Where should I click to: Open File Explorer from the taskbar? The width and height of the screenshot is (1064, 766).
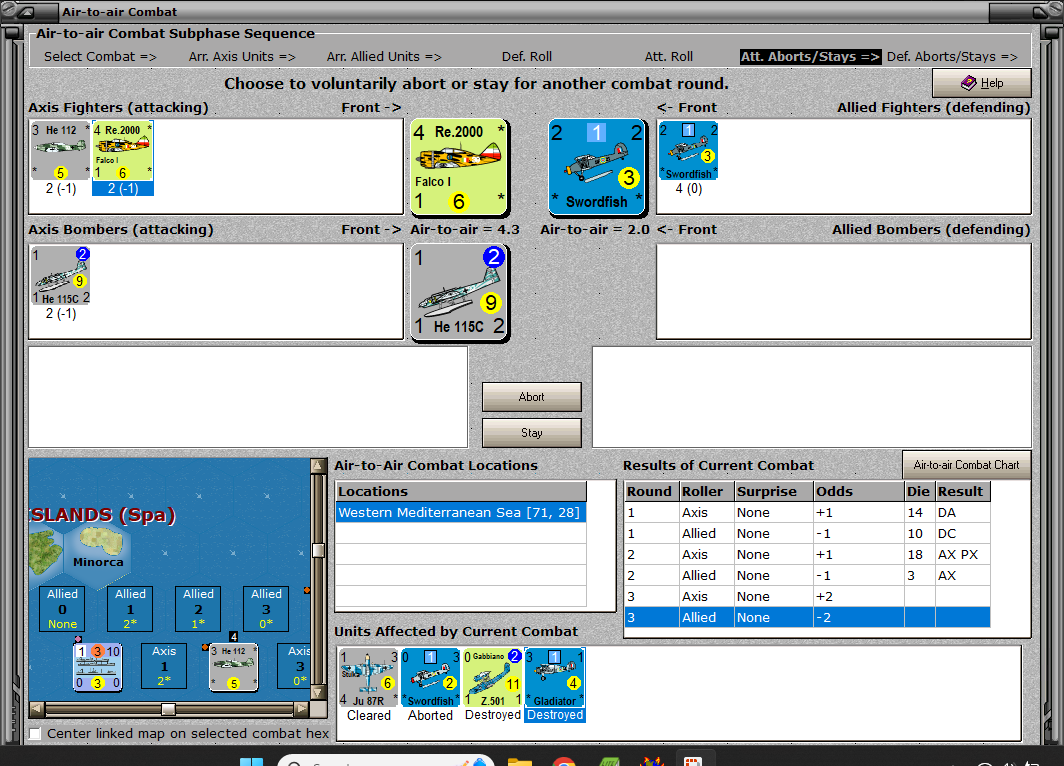click(520, 761)
